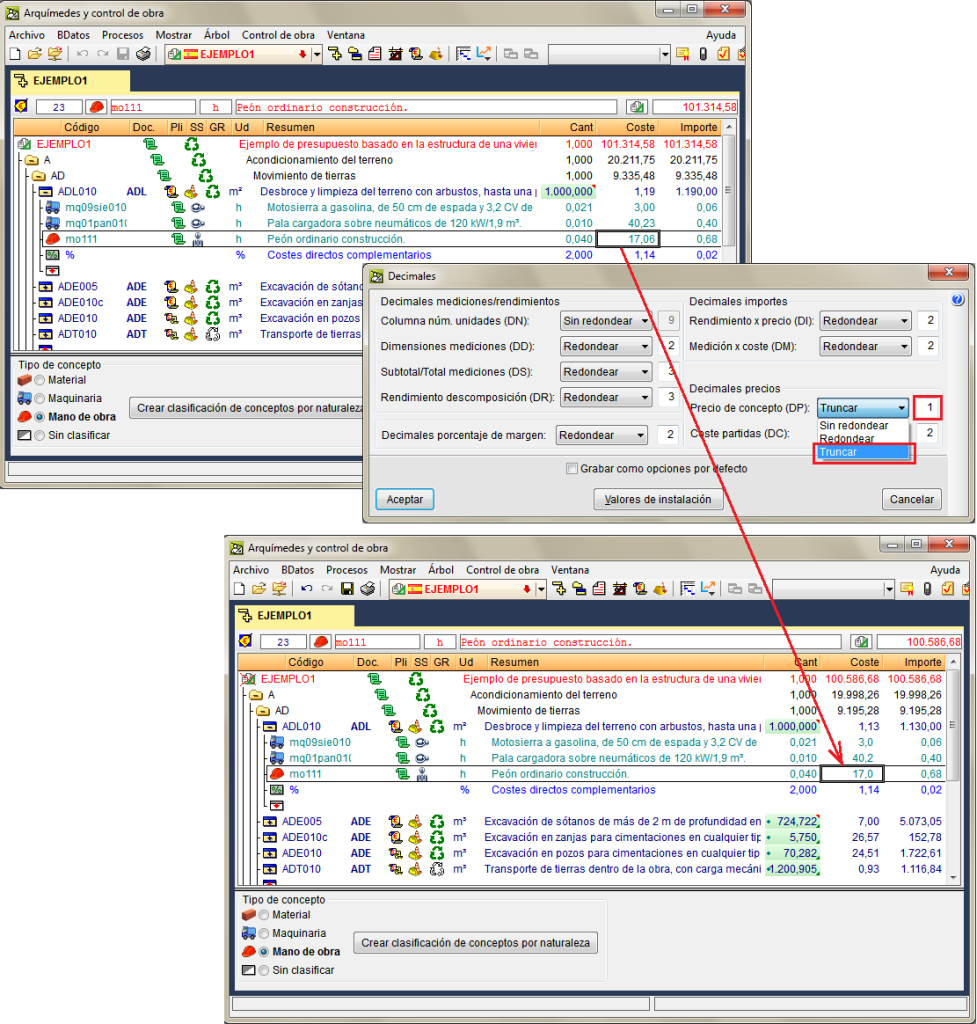This screenshot has width=977, height=1024.
Task: Click Tree view icon in bottom window toolbar
Action: pos(559,589)
